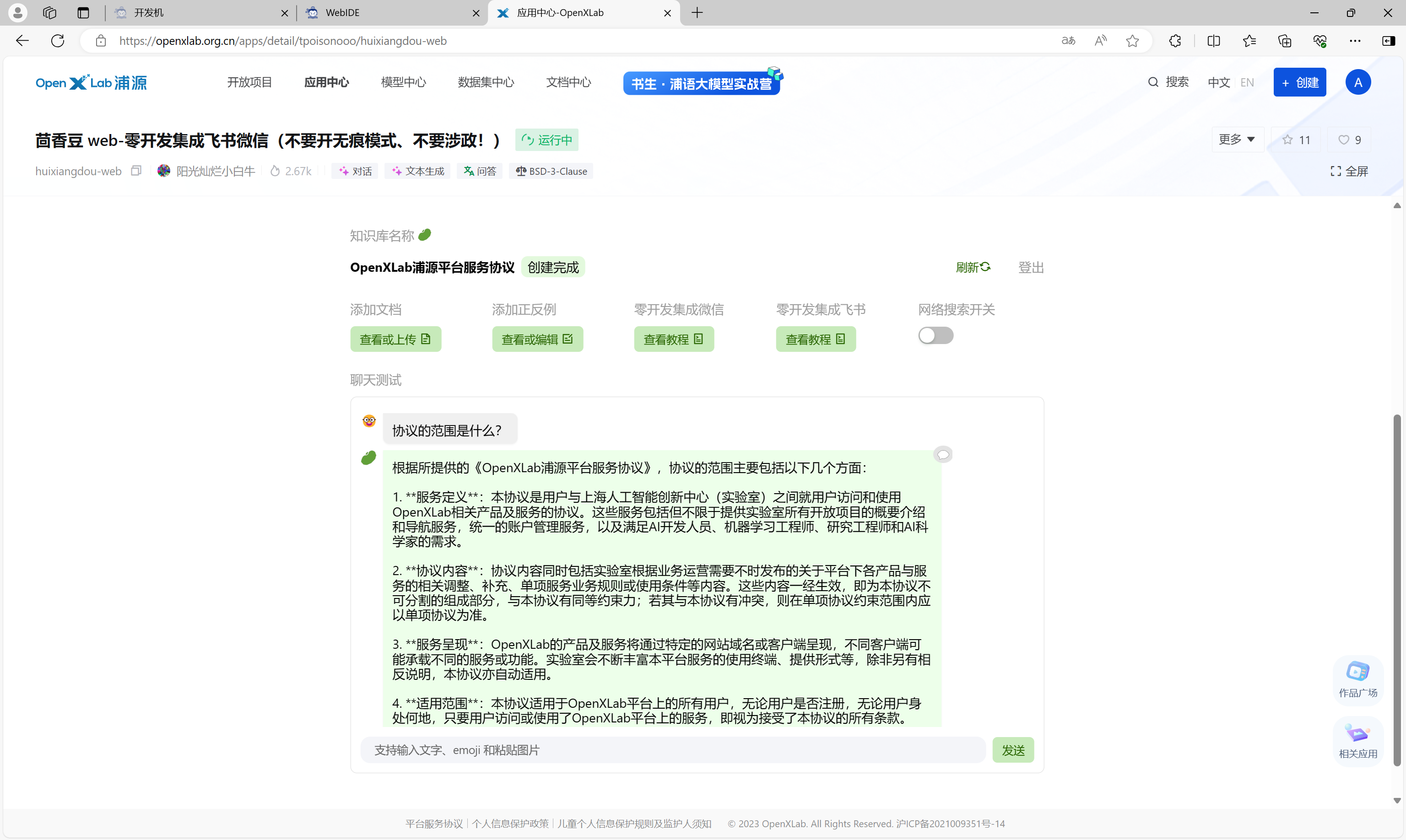Click the page vertical scrollbar thumb
This screenshot has height=840, width=1406.
pyautogui.click(x=1397, y=590)
